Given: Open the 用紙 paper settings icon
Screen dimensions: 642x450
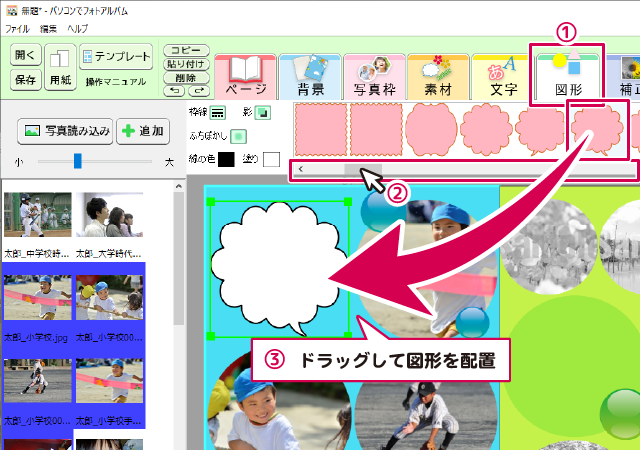Looking at the screenshot, I should (60, 67).
